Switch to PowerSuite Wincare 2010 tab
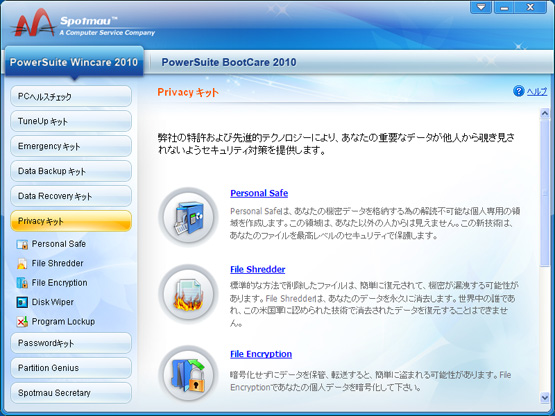This screenshot has width=555, height=416. pyautogui.click(x=74, y=62)
